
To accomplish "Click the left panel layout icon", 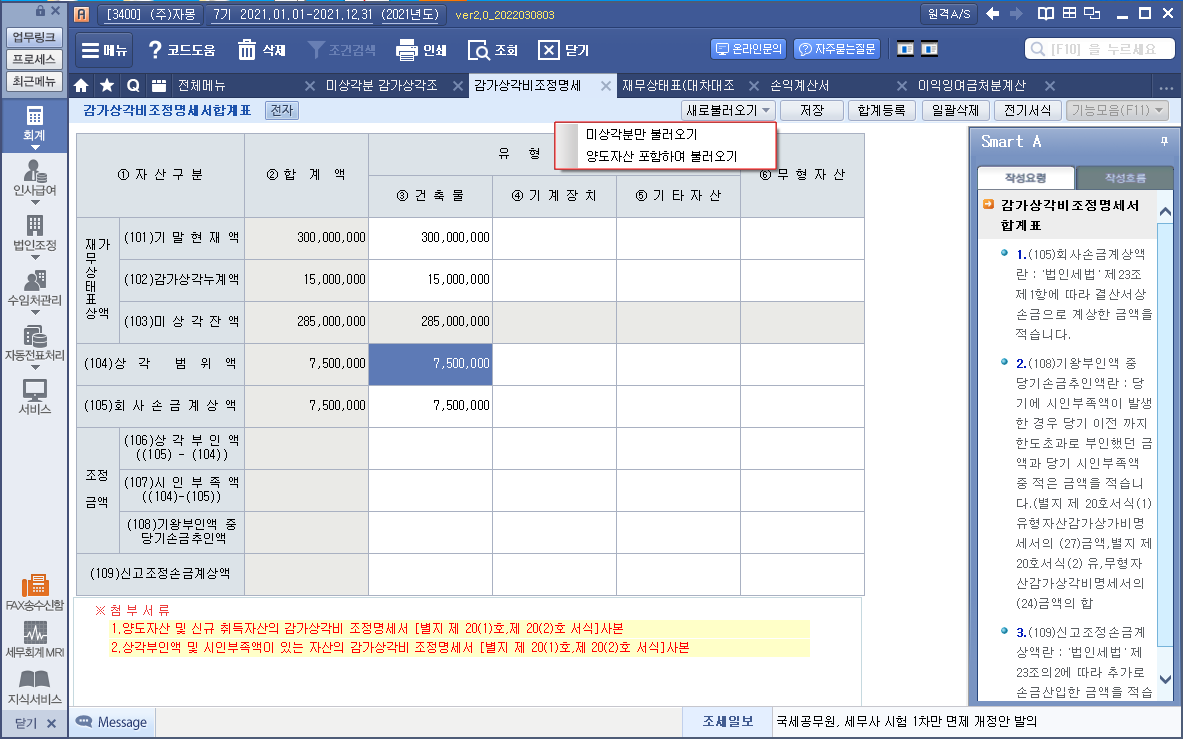I will pos(905,49).
